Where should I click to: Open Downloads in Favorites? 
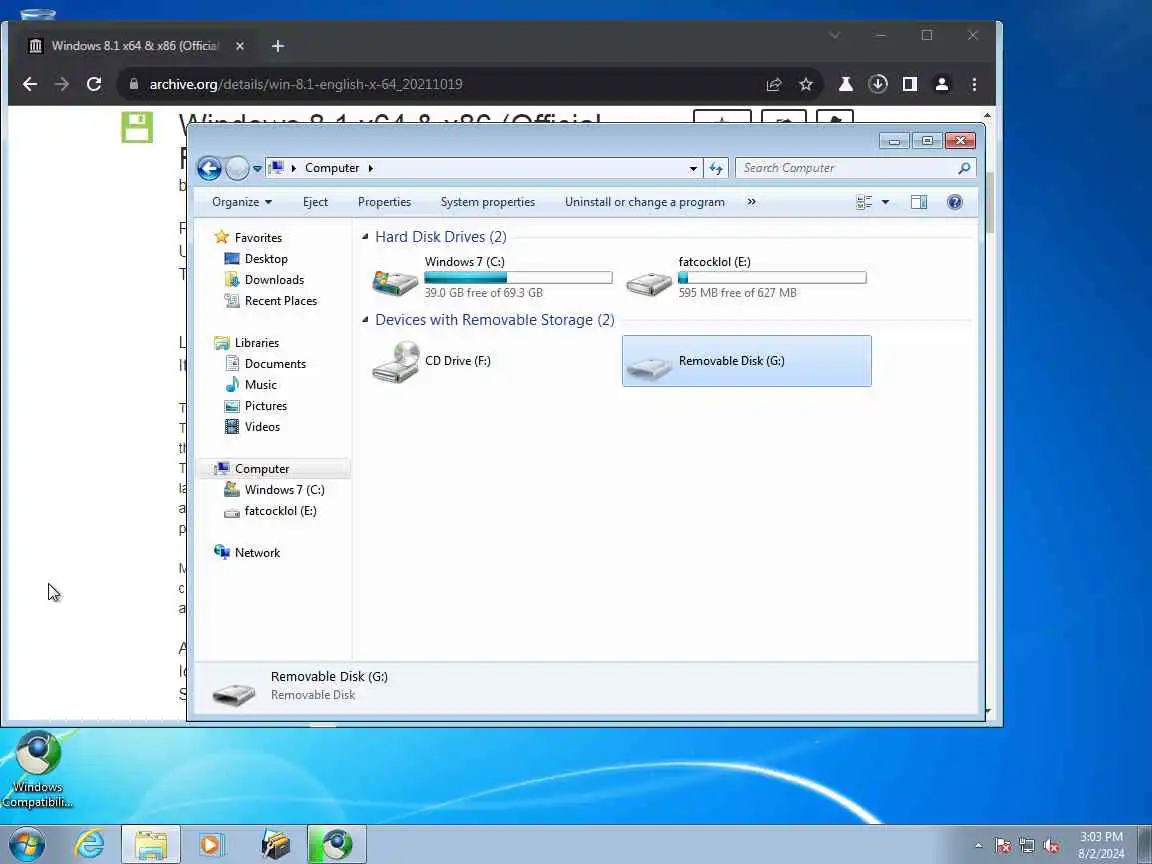274,280
